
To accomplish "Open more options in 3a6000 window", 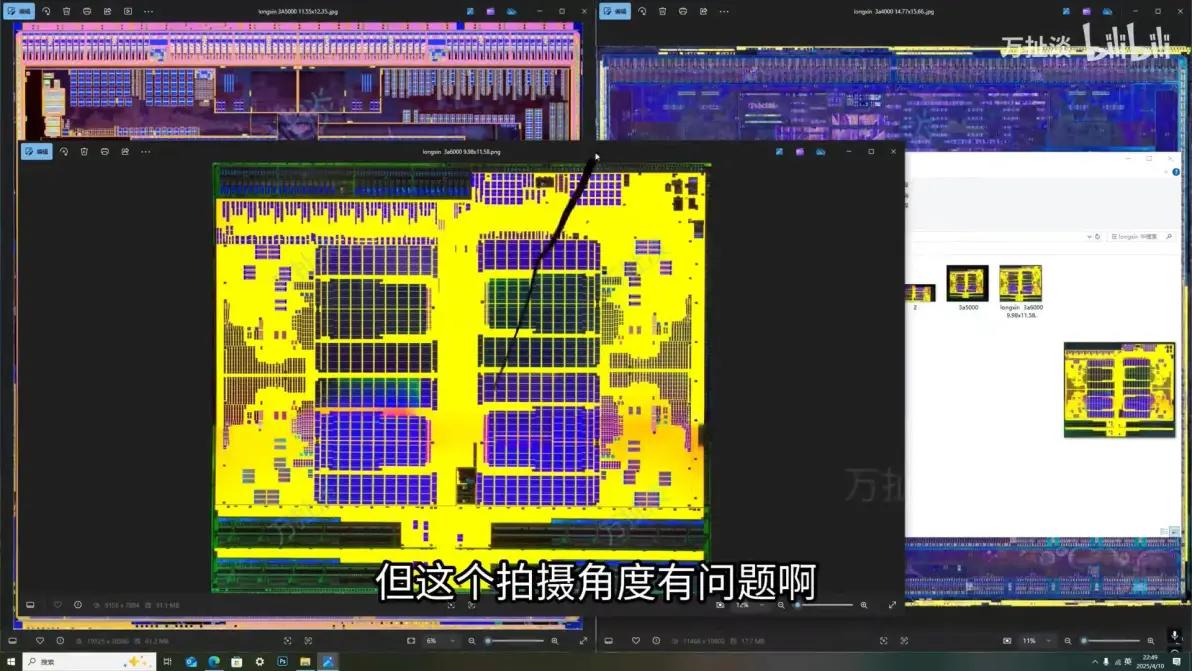I will pyautogui.click(x=145, y=151).
